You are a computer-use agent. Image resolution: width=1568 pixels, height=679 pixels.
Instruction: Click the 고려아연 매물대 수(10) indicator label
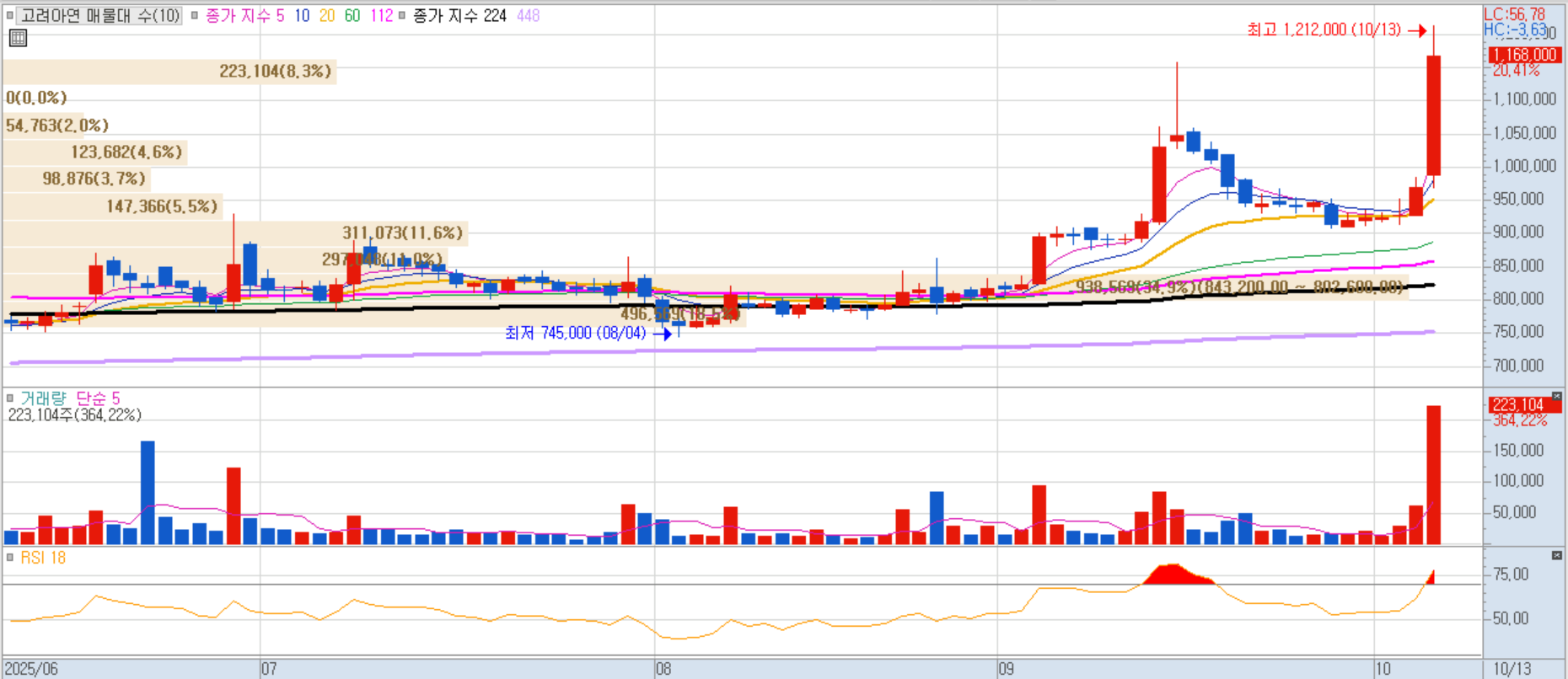[x=100, y=15]
